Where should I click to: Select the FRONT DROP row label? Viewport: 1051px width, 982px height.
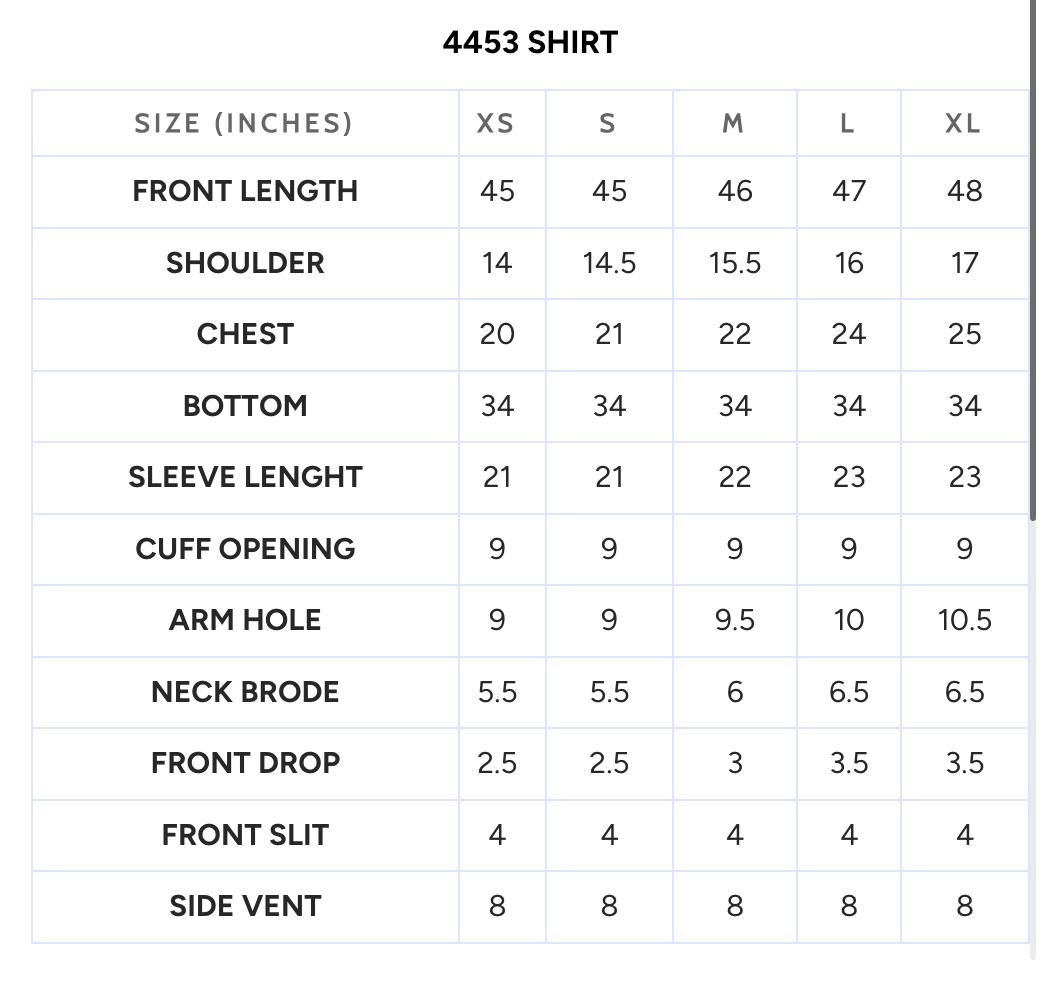click(245, 763)
